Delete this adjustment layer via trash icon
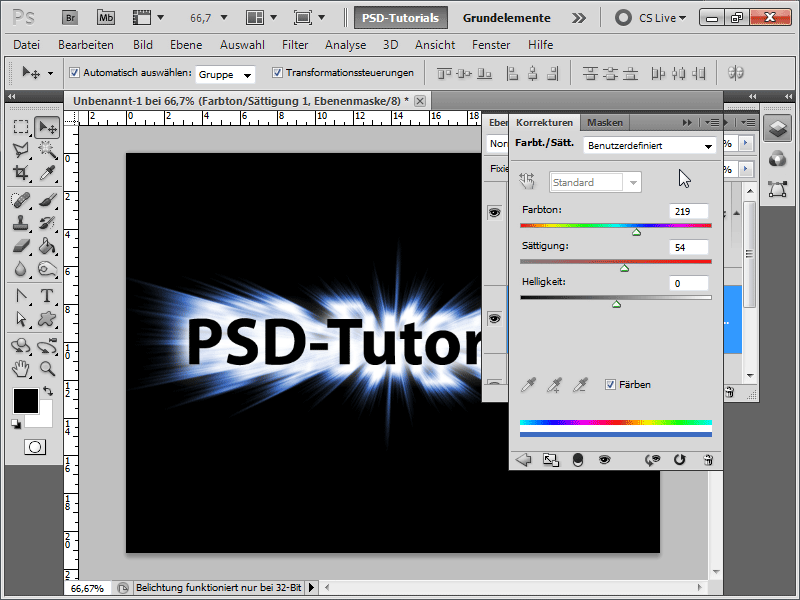Screen dimensions: 800x600 [708, 460]
